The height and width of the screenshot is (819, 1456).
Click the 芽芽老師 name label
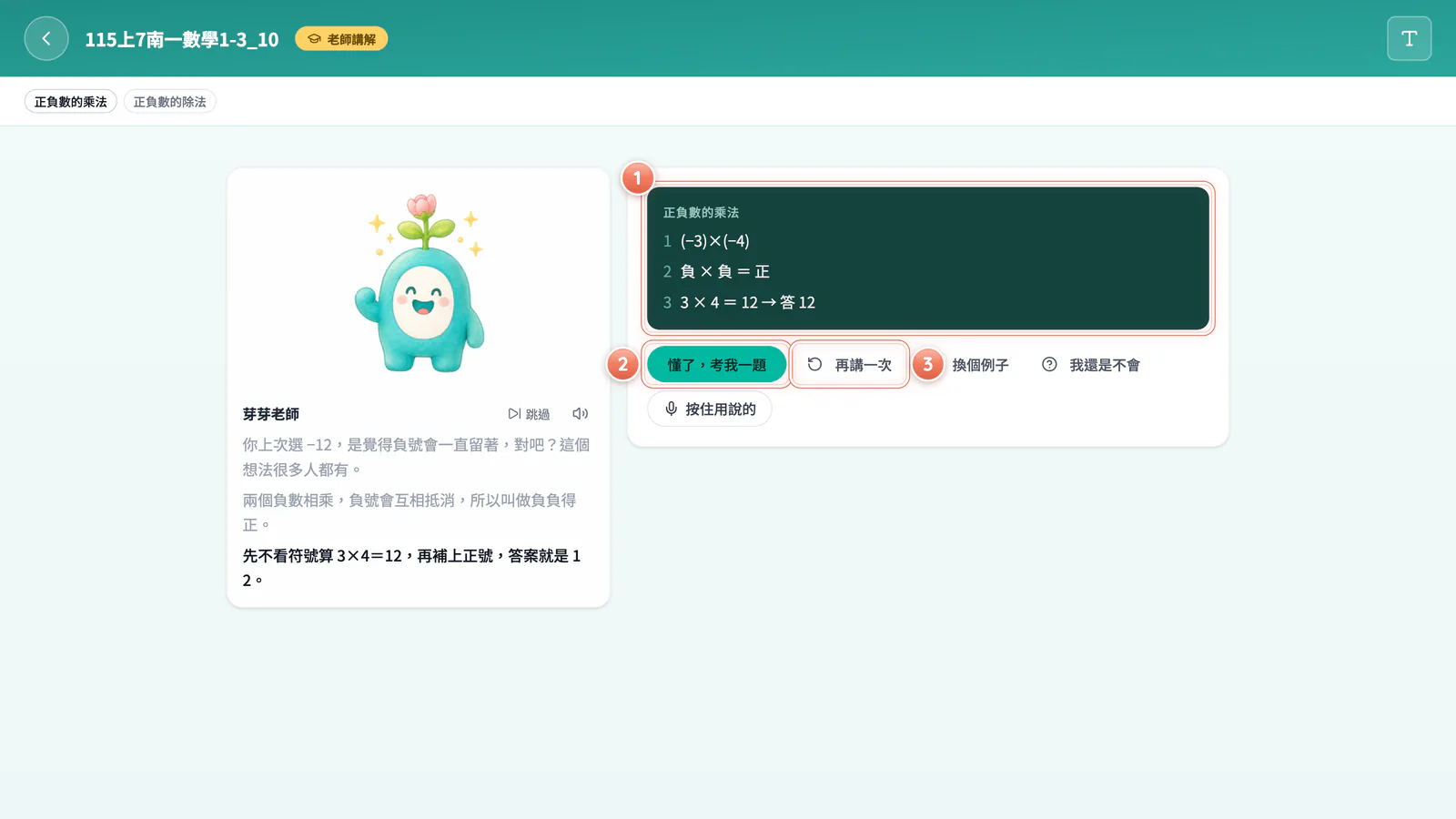[x=271, y=414]
